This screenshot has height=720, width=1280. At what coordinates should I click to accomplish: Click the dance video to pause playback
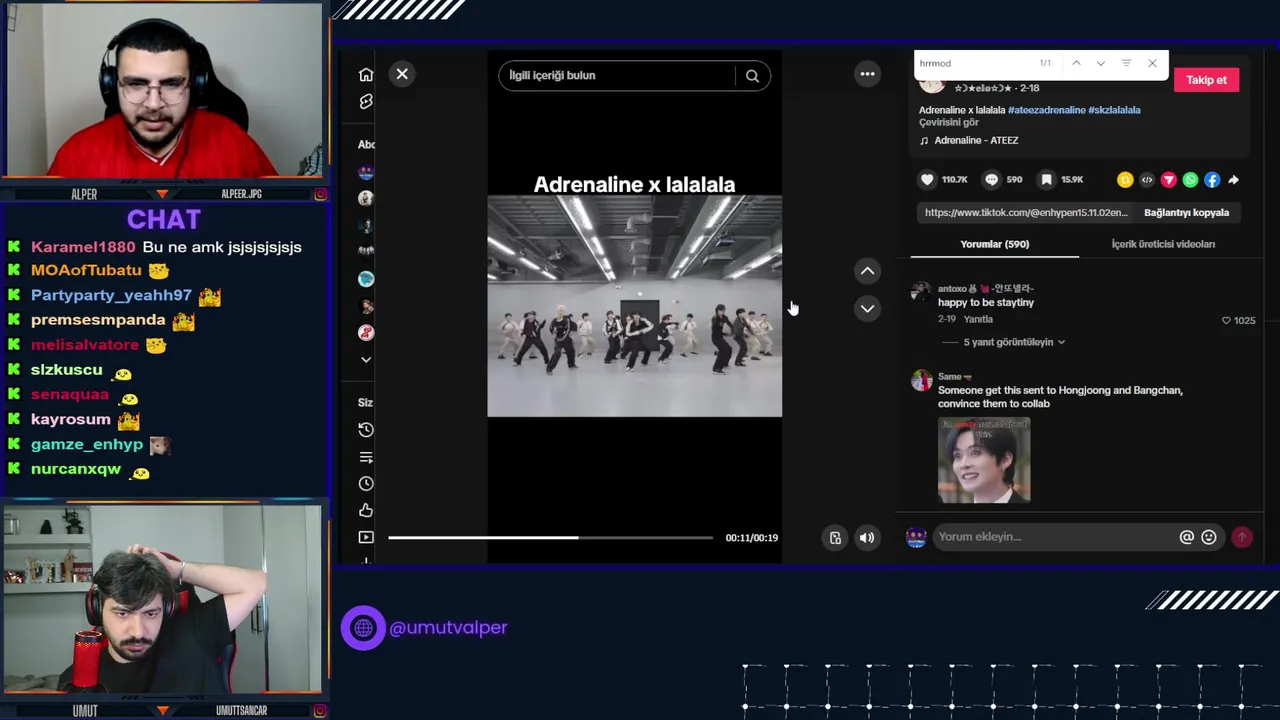click(x=634, y=306)
